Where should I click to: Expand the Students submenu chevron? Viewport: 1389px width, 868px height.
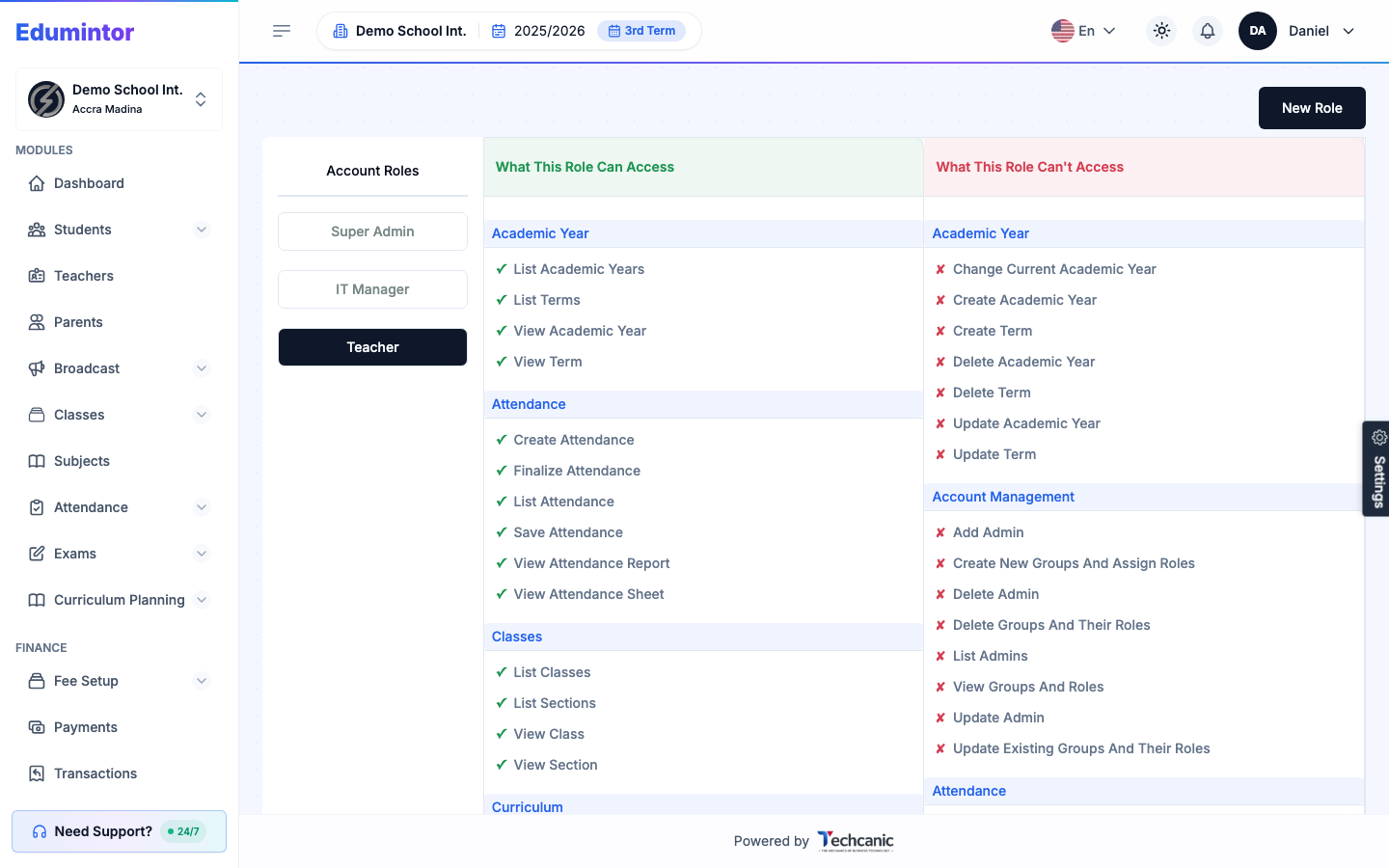pyautogui.click(x=202, y=230)
